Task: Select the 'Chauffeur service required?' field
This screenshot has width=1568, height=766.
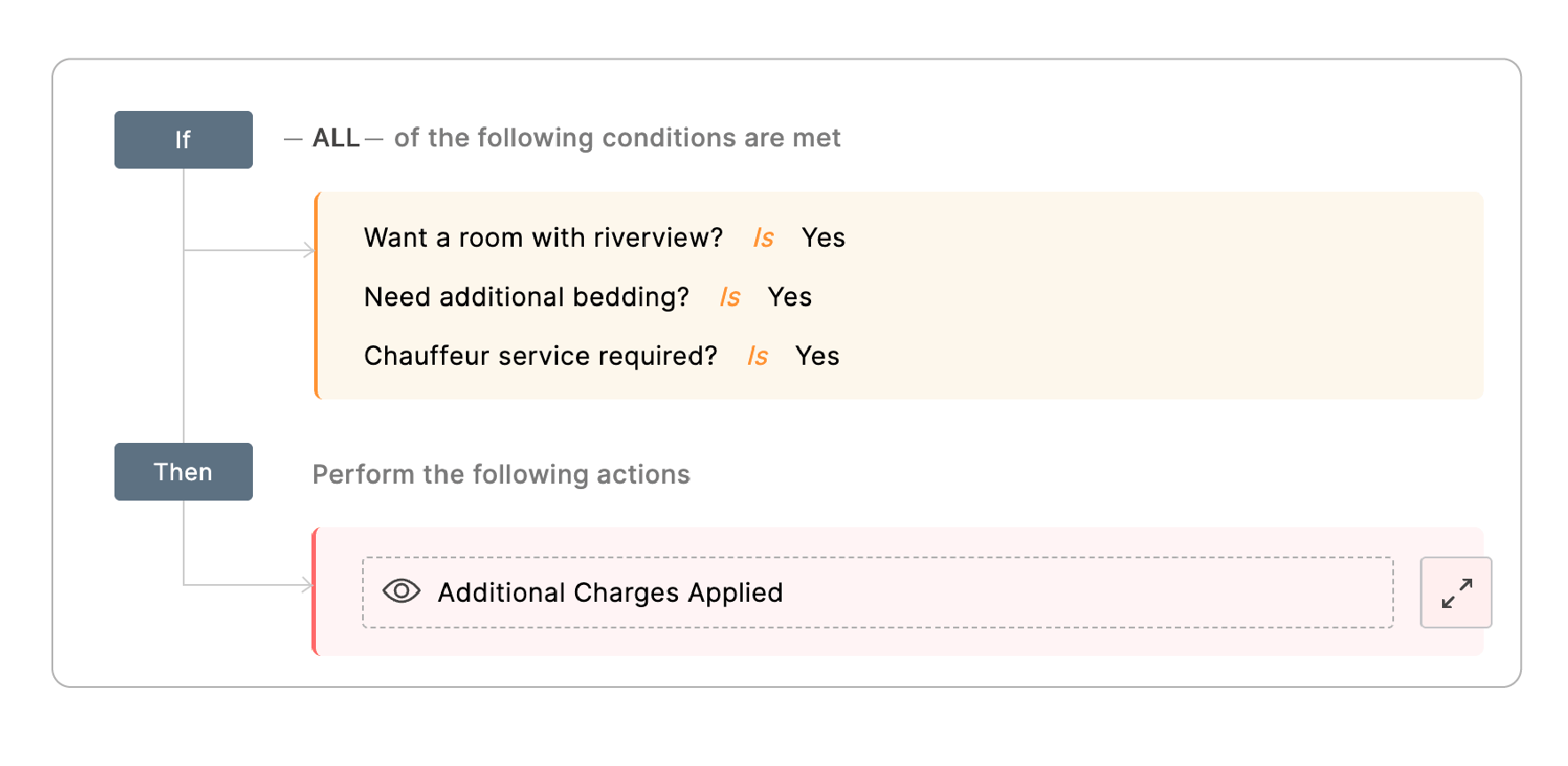Action: 540,356
